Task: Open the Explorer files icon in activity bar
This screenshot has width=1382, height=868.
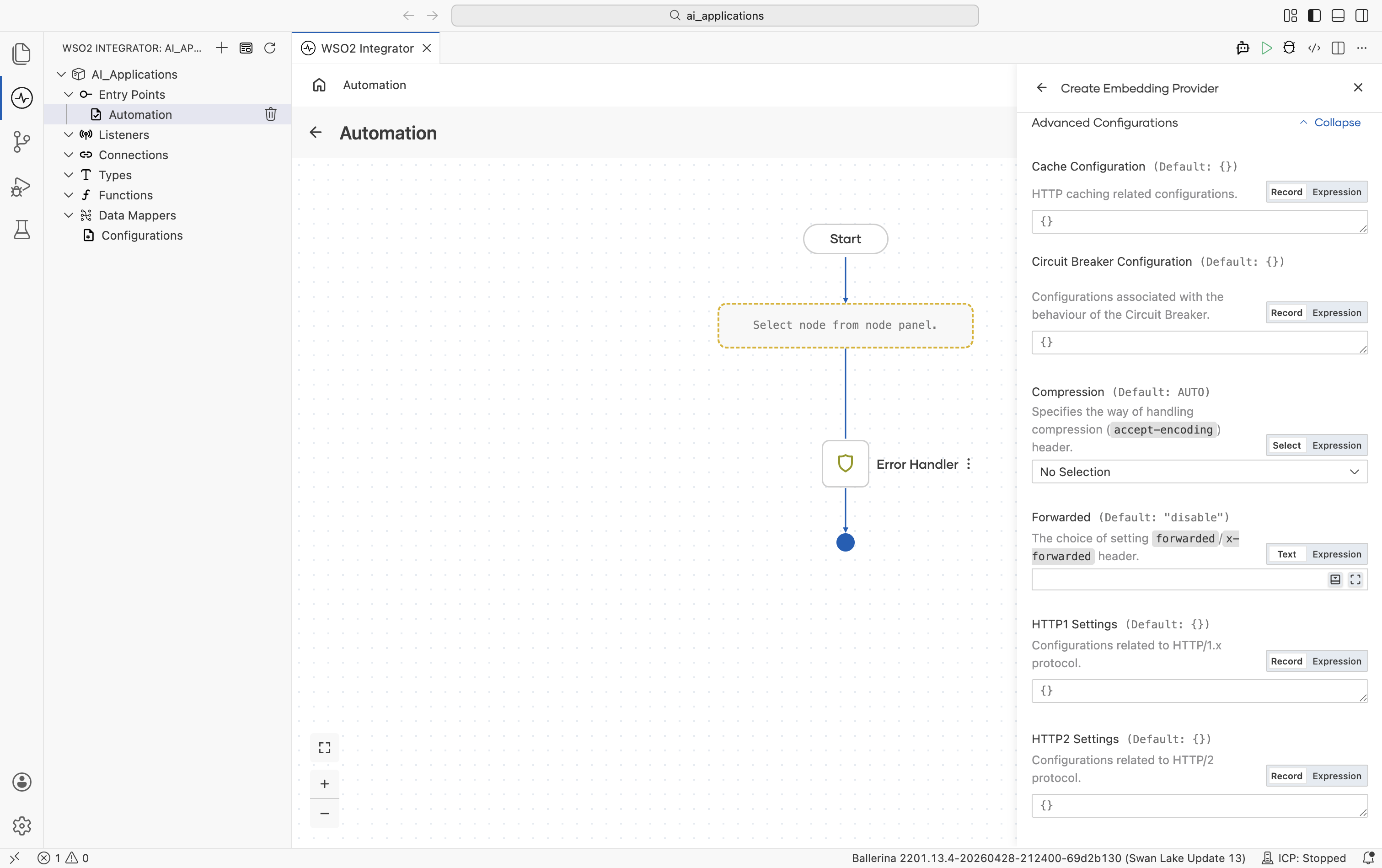Action: [22, 54]
